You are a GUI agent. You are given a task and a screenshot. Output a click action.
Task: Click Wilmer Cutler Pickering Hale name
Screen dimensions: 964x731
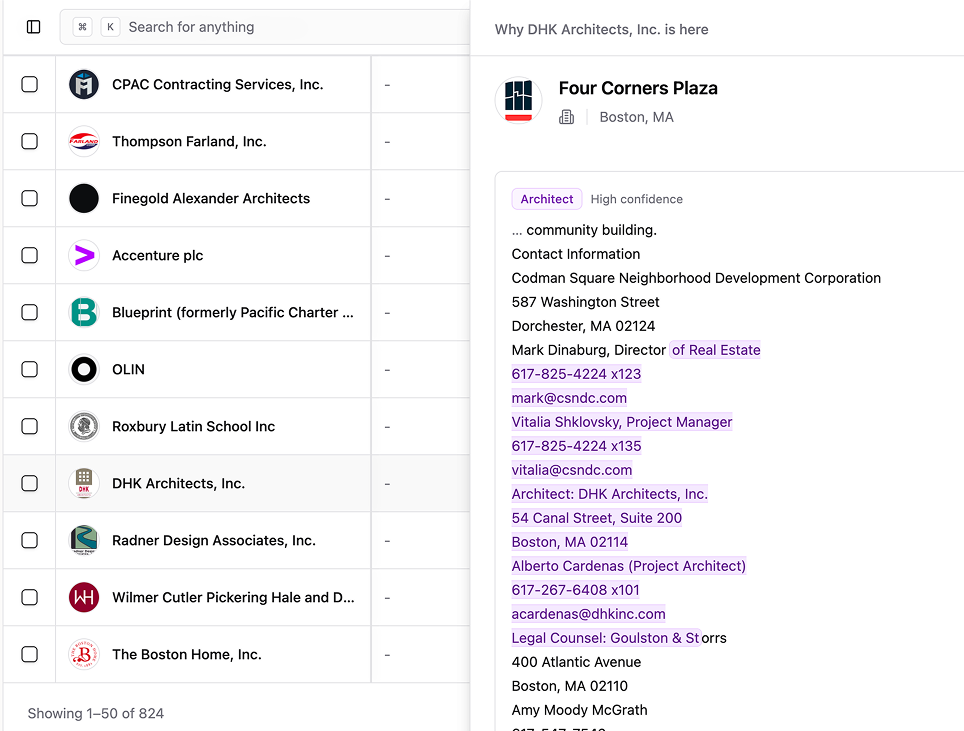point(234,598)
